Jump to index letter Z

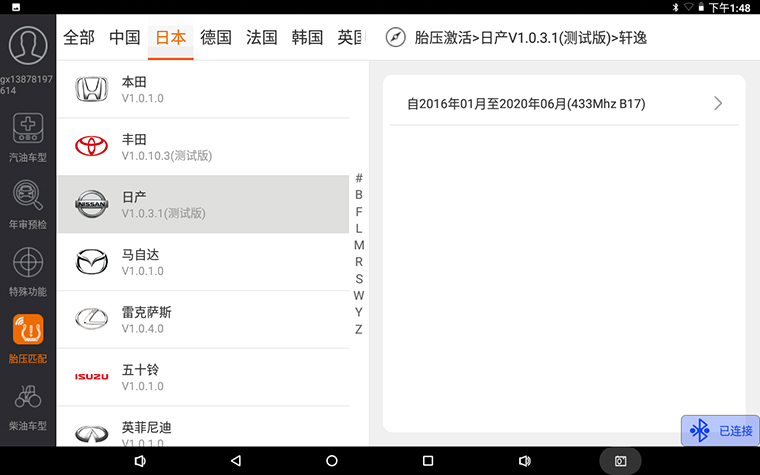[x=359, y=329]
